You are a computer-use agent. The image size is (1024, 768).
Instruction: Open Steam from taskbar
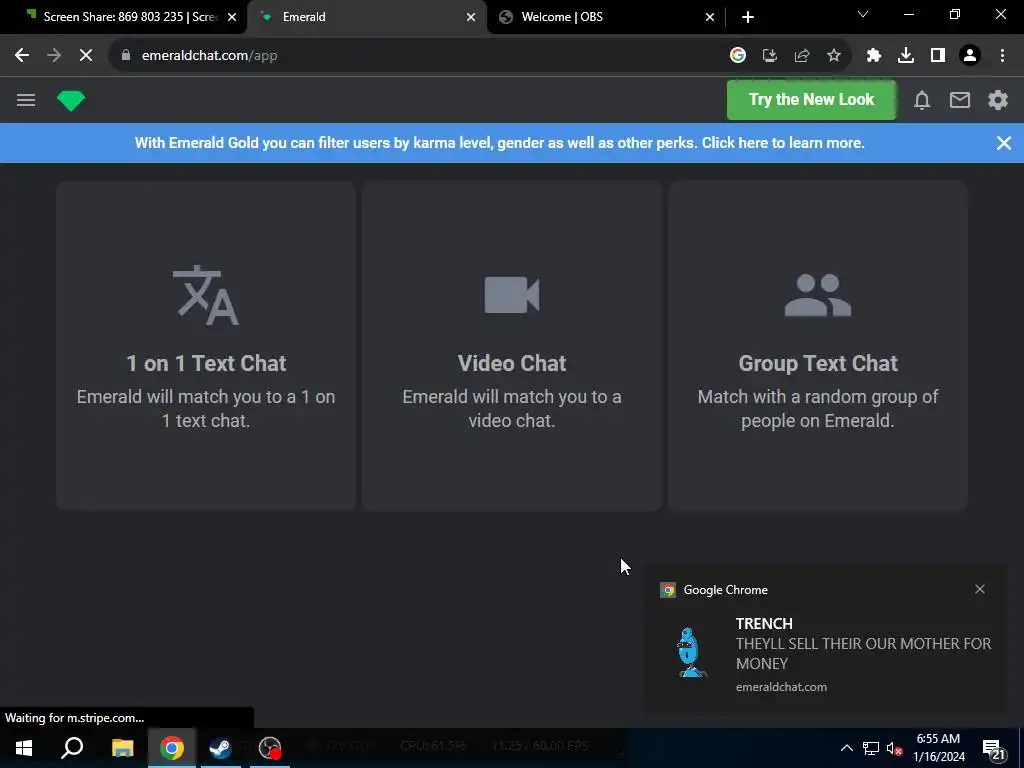[221, 748]
